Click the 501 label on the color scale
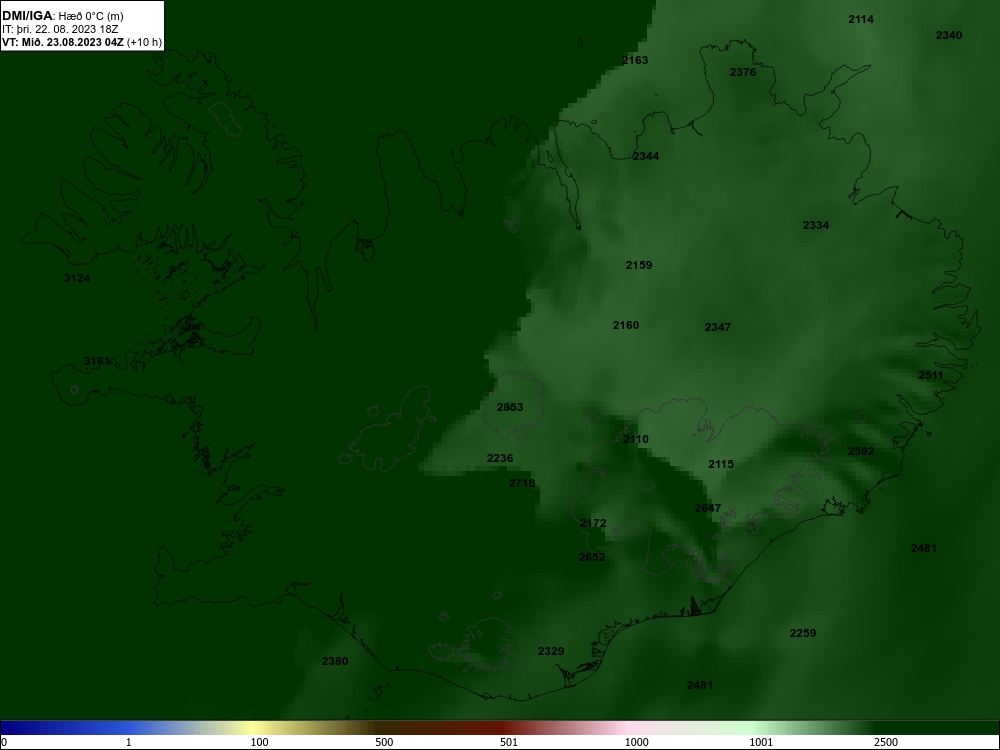The image size is (1000, 750). click(509, 742)
